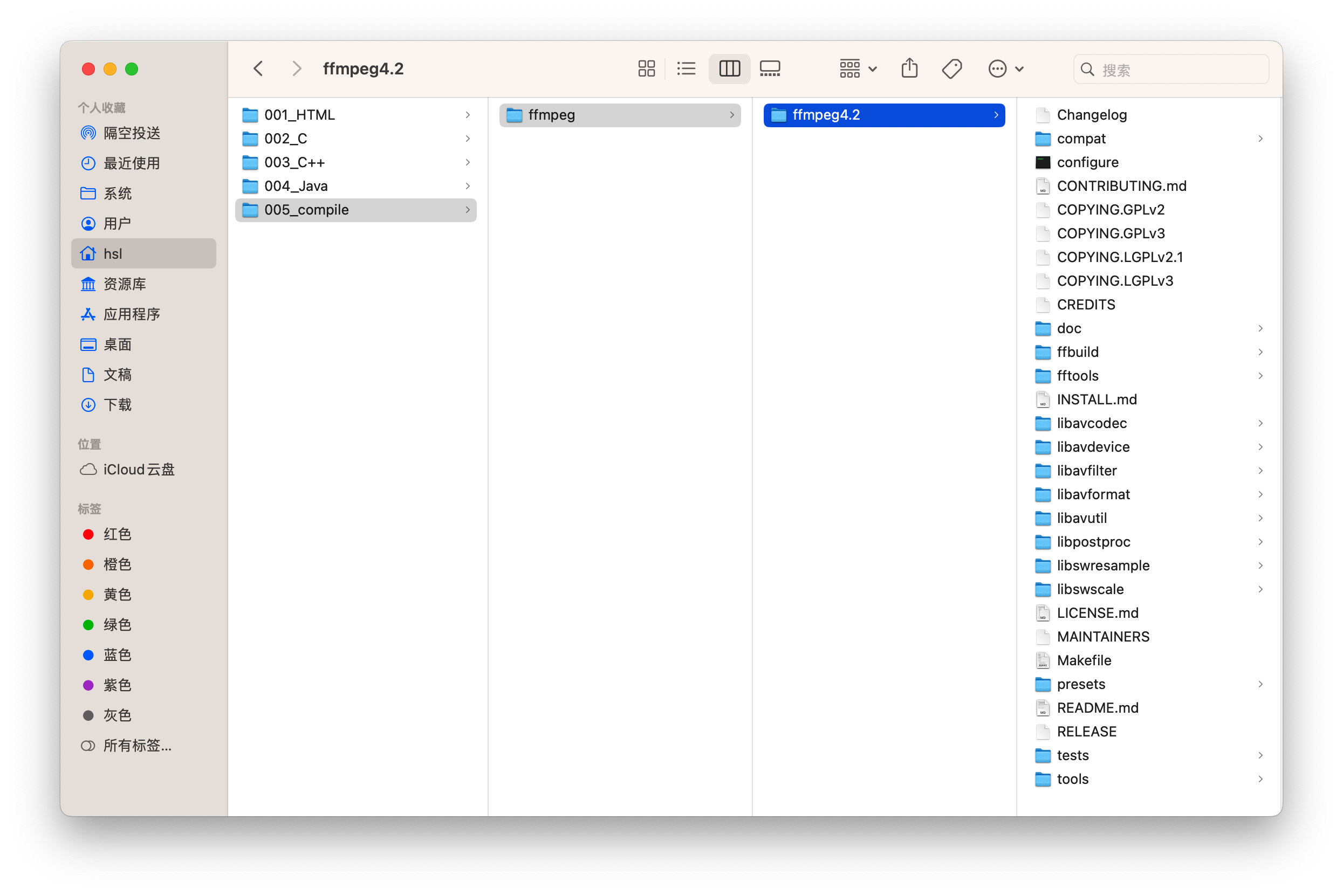Click the icon view button in toolbar

click(x=645, y=68)
